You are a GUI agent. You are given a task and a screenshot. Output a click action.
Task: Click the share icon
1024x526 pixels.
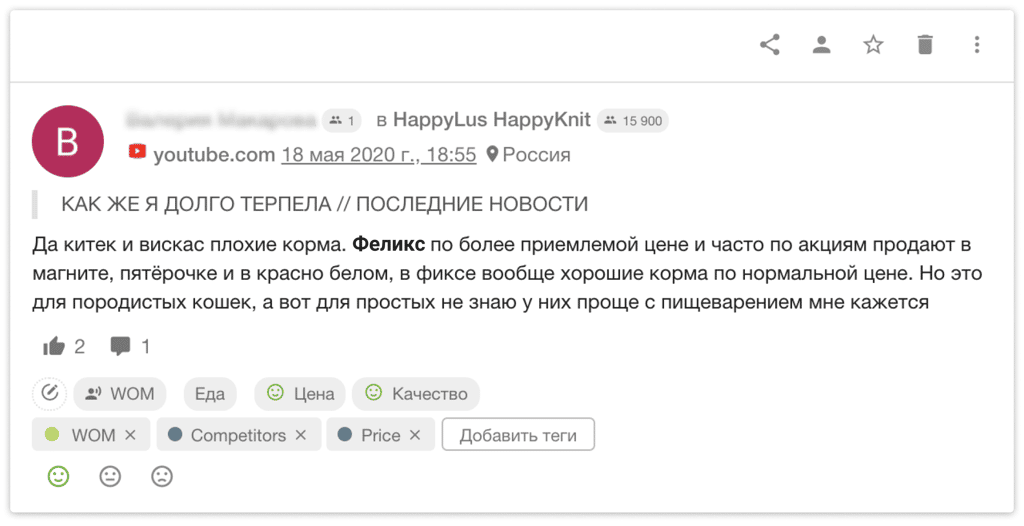[770, 44]
